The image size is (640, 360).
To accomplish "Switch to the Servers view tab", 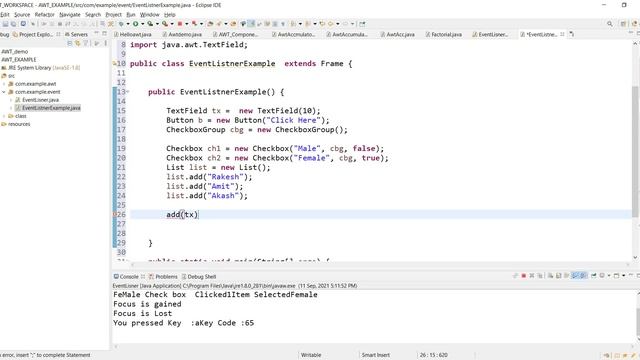I will (76, 34).
